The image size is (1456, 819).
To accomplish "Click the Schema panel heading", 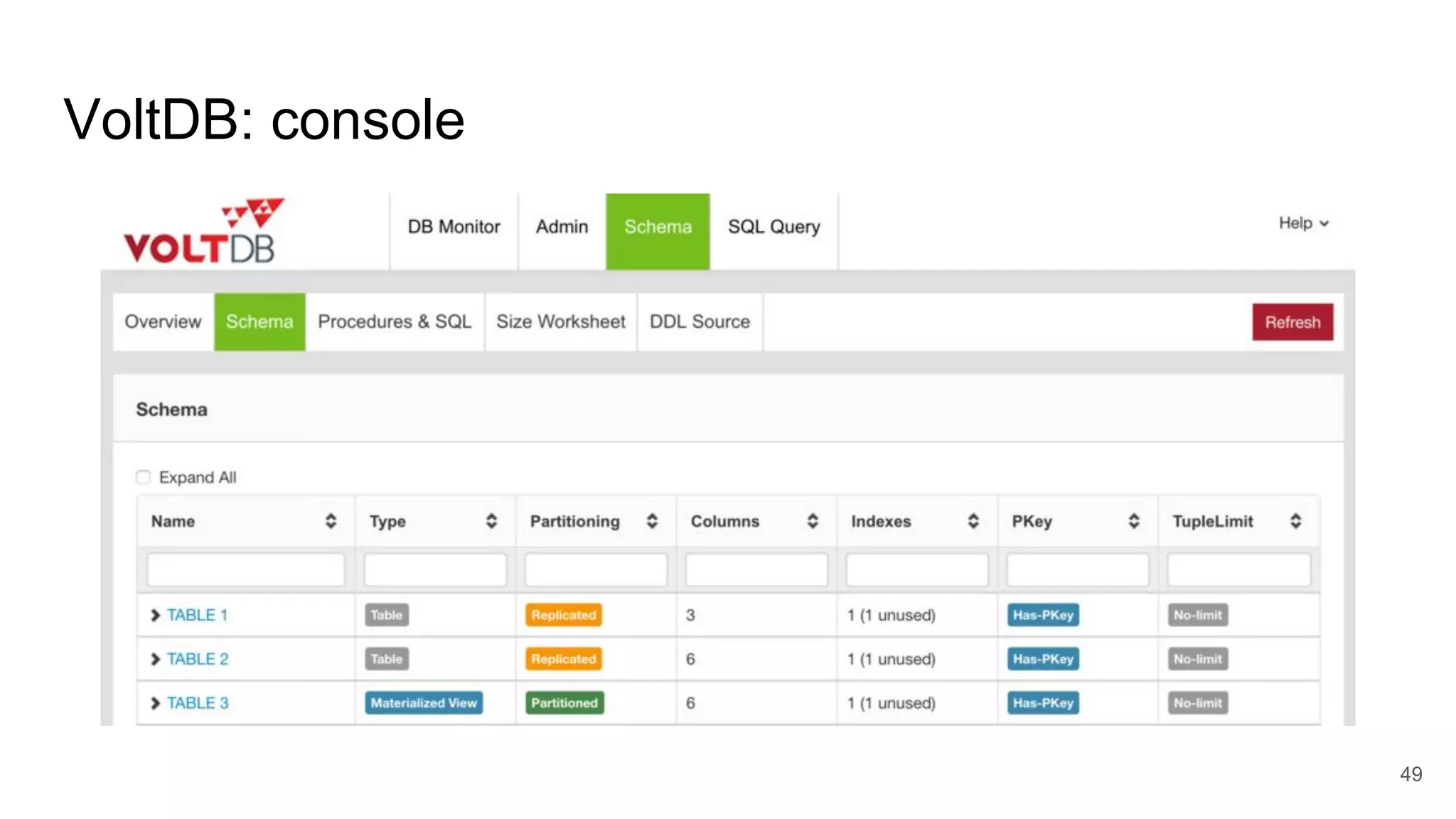I will tap(171, 409).
